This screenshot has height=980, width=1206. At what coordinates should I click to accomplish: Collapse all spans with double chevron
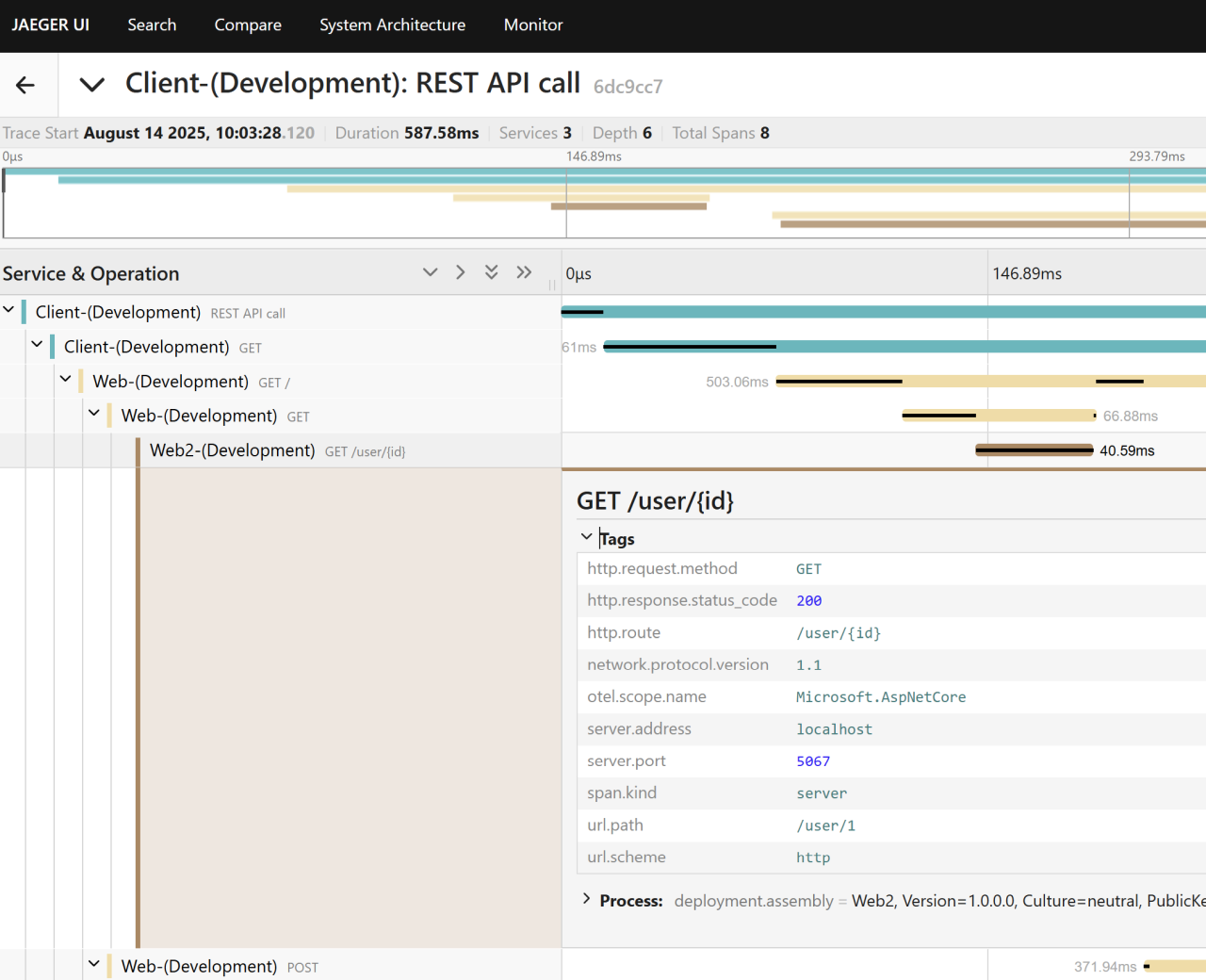pos(491,272)
